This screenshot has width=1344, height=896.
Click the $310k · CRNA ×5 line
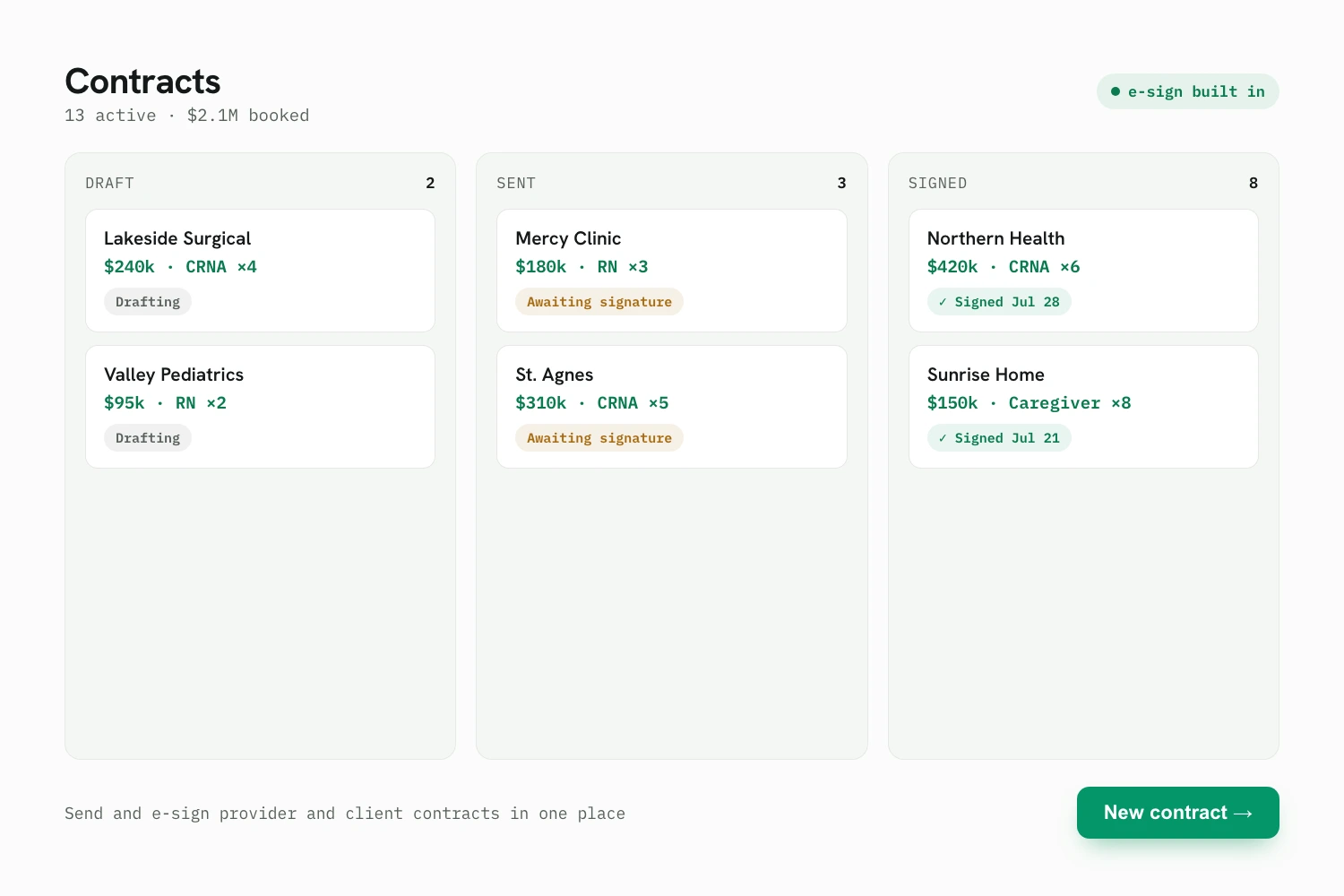(x=592, y=403)
